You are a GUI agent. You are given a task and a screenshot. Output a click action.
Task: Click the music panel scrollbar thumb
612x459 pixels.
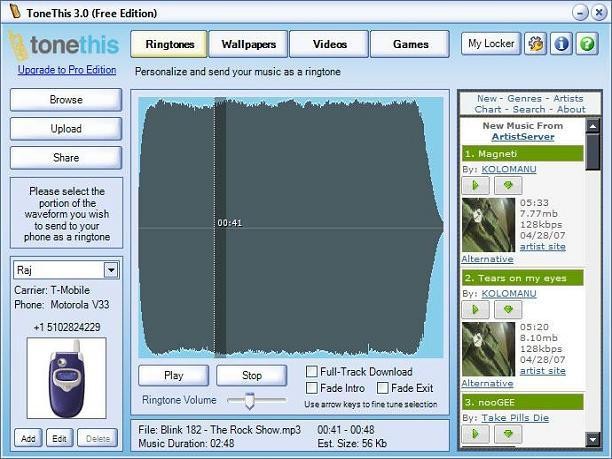[593, 152]
